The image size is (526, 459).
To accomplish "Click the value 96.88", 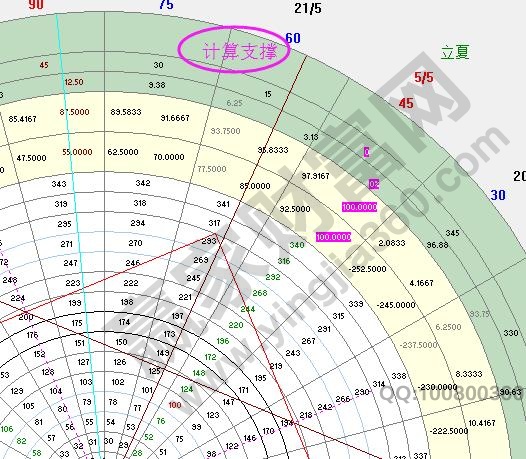I will 437,245.
